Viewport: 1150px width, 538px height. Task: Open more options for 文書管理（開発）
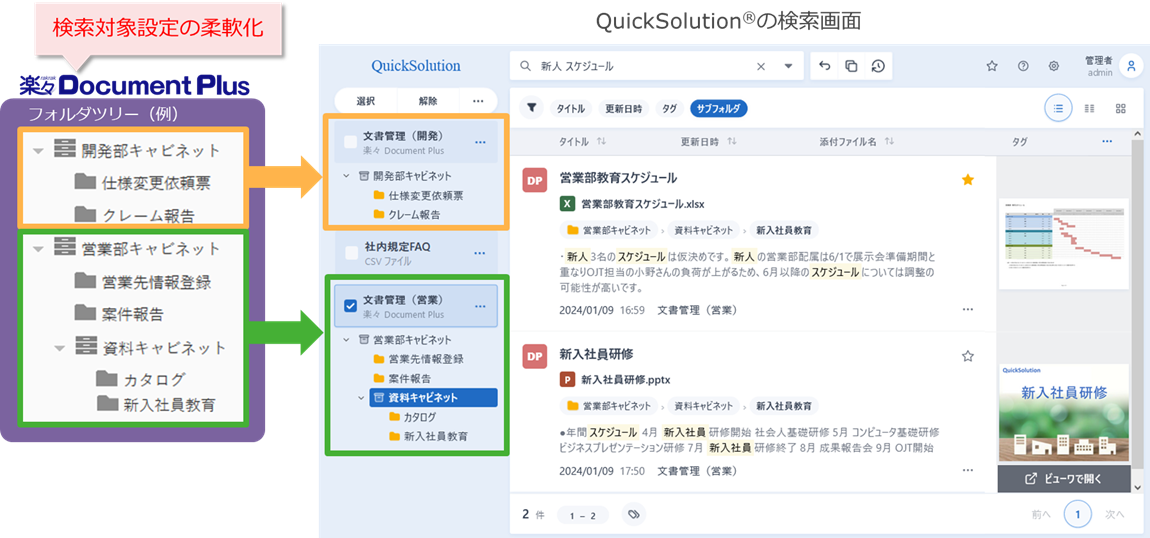click(x=480, y=142)
